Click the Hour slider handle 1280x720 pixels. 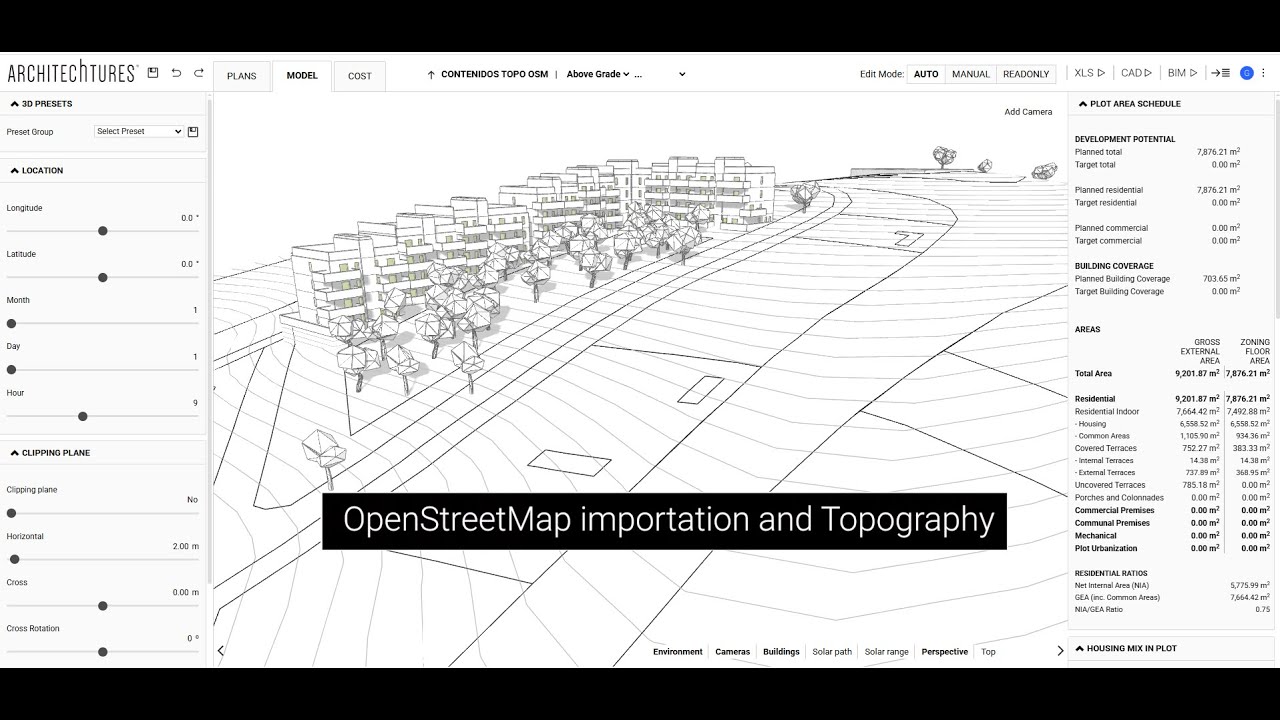point(83,416)
